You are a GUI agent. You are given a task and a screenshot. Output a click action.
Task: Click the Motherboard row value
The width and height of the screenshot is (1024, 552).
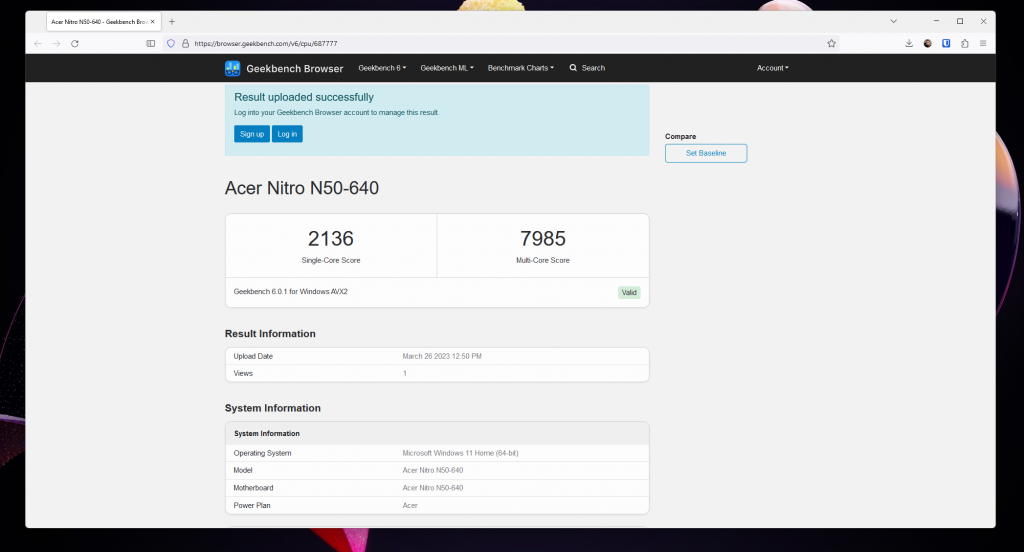tap(433, 487)
